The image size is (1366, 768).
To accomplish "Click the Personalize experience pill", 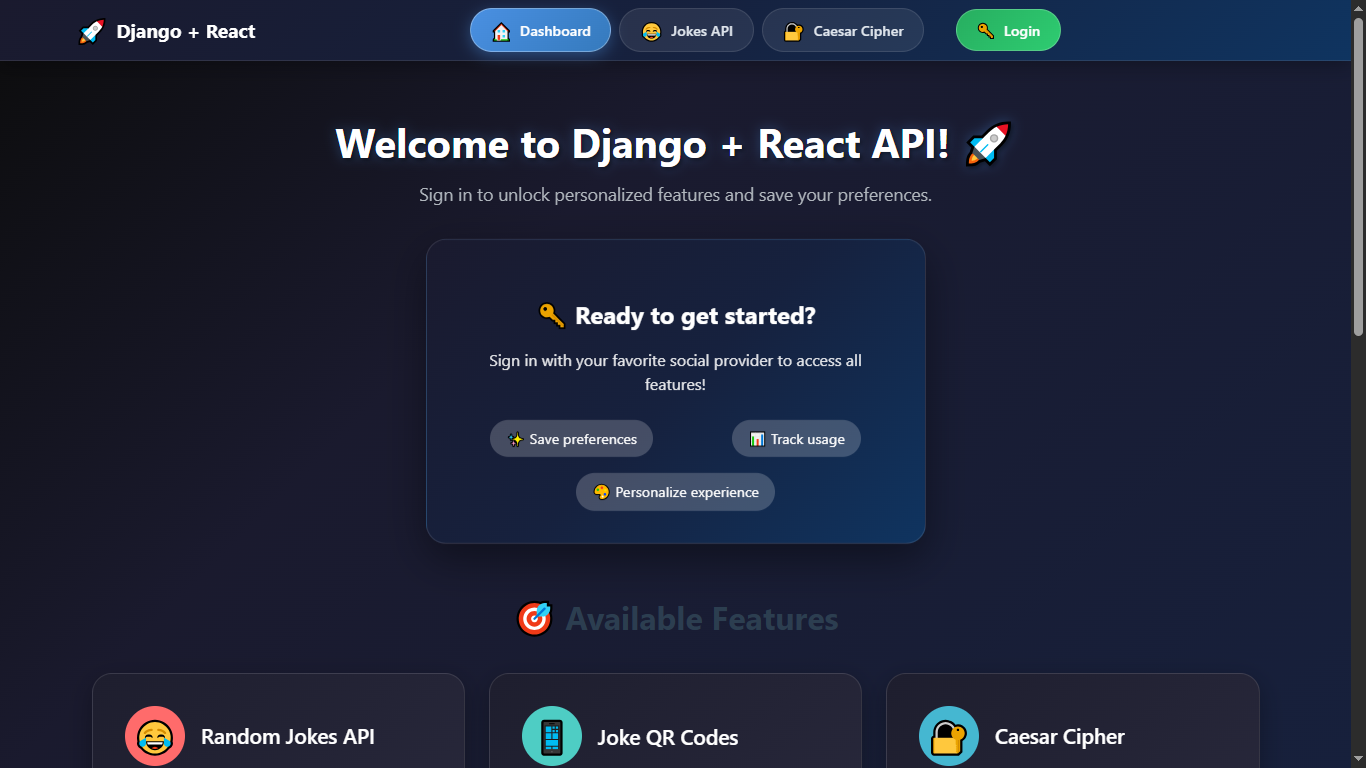I will 675,491.
